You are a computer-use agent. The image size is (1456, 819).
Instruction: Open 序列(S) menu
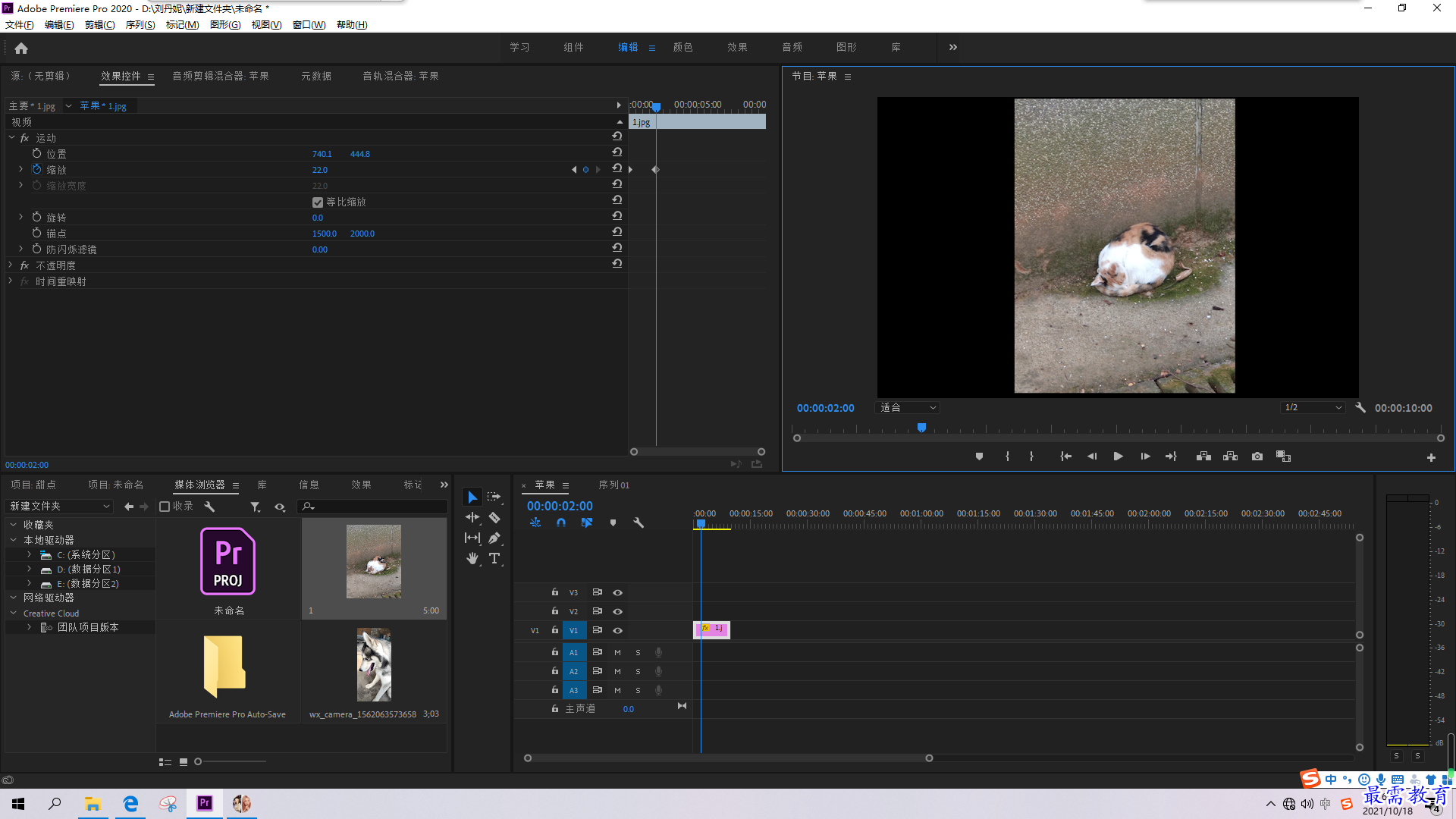(x=140, y=25)
